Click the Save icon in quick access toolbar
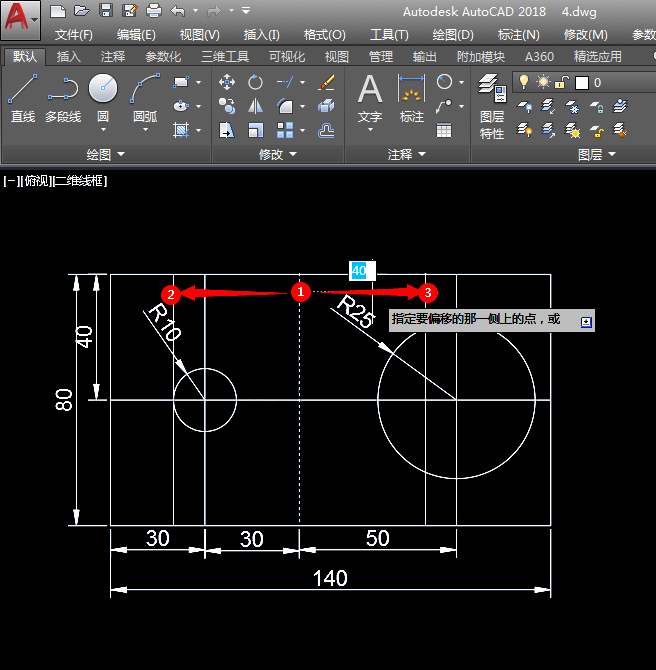The width and height of the screenshot is (656, 670). (x=106, y=11)
